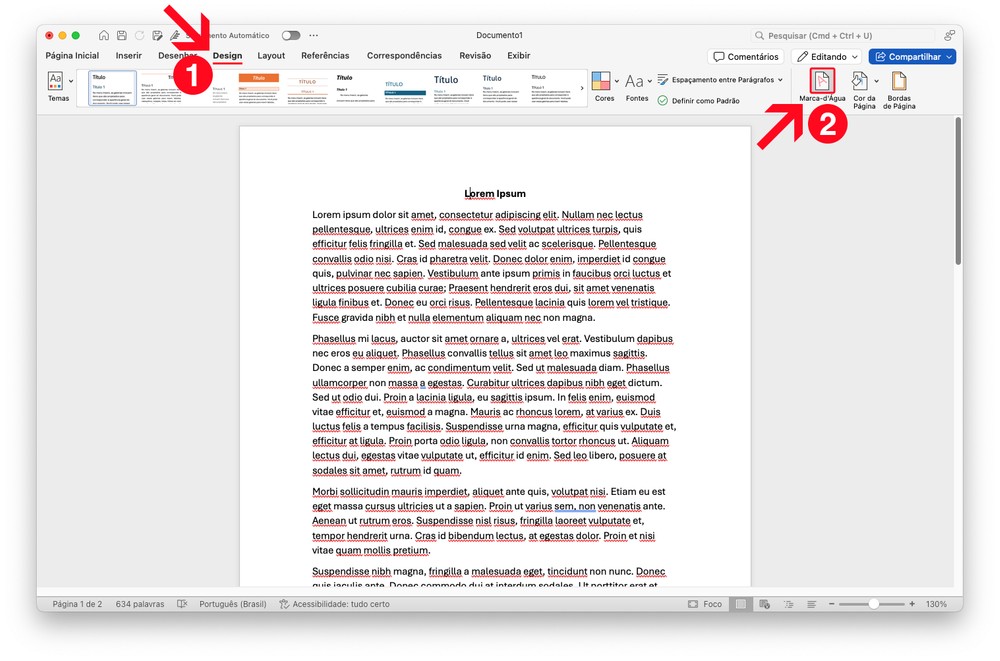Click the zoom in plus icon
1000x661 pixels.
912,604
